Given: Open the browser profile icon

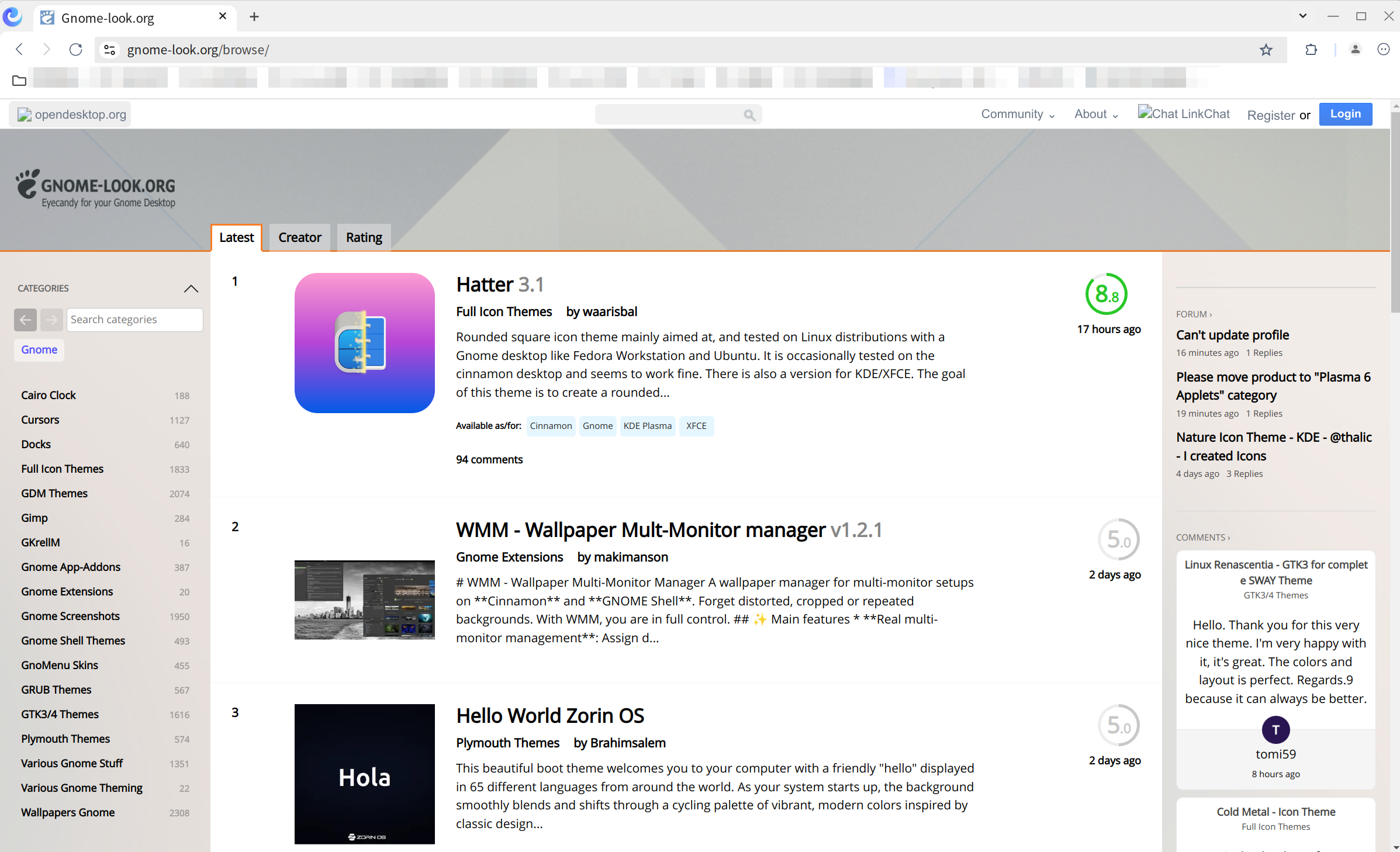Looking at the screenshot, I should [1355, 50].
